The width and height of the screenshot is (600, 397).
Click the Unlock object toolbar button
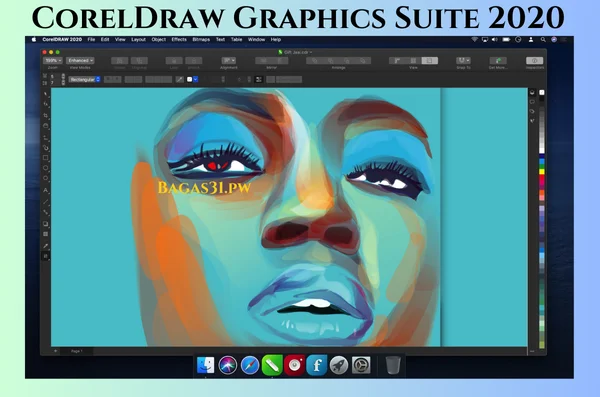194,60
